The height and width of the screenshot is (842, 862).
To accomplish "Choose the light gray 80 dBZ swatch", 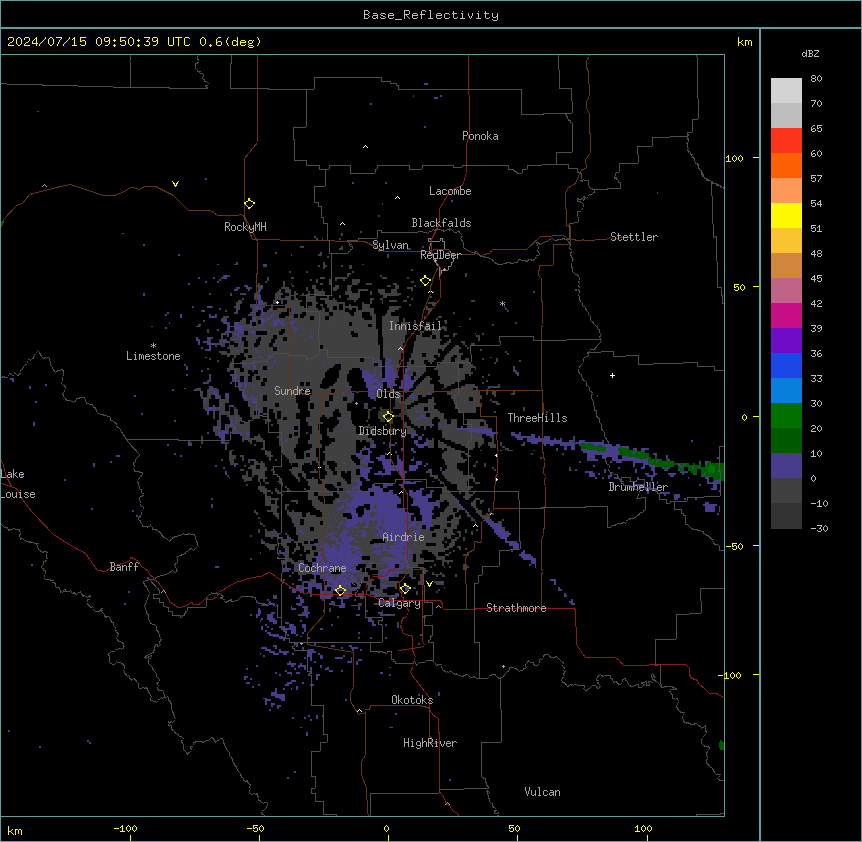I will coord(786,91).
